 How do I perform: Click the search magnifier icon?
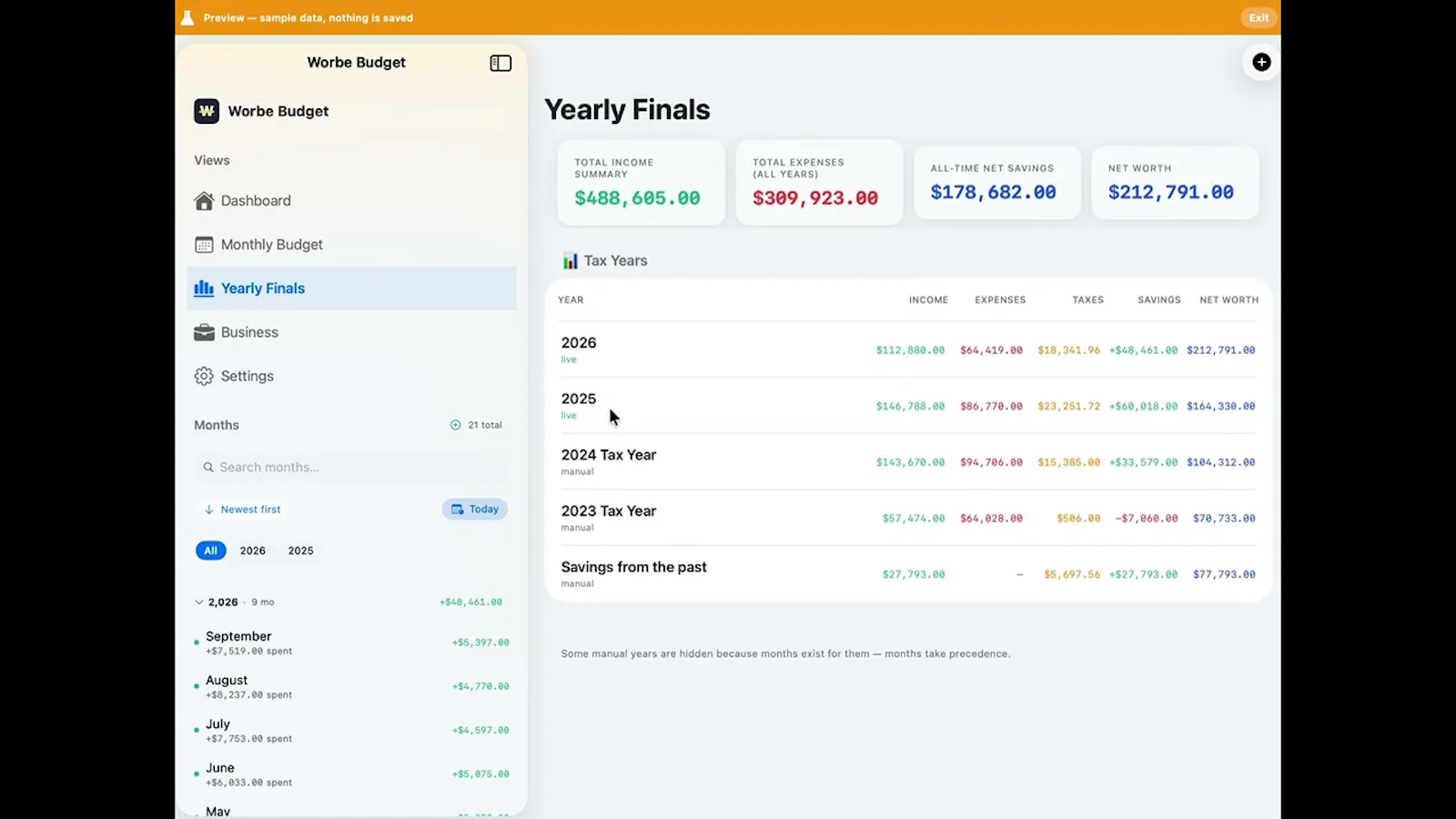pos(208,467)
